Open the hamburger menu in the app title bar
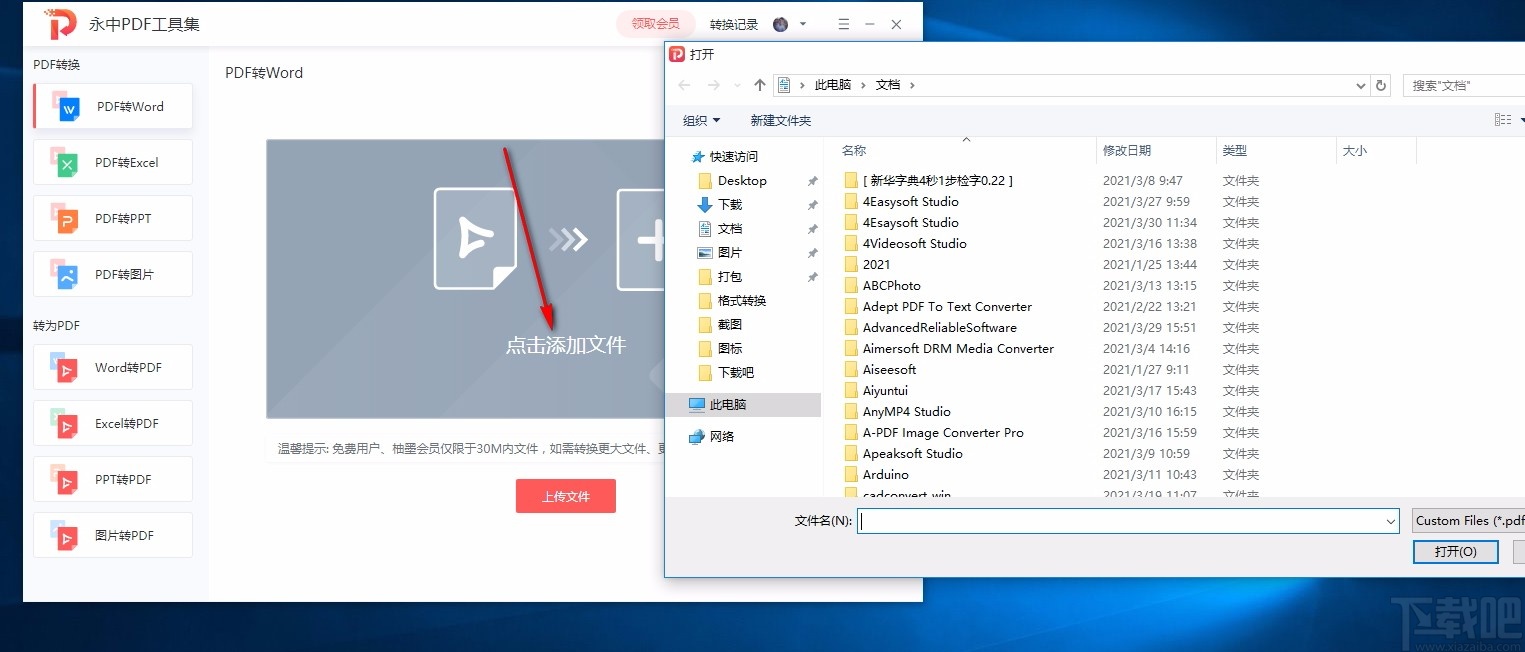Screen dimensions: 1525x652 point(843,23)
